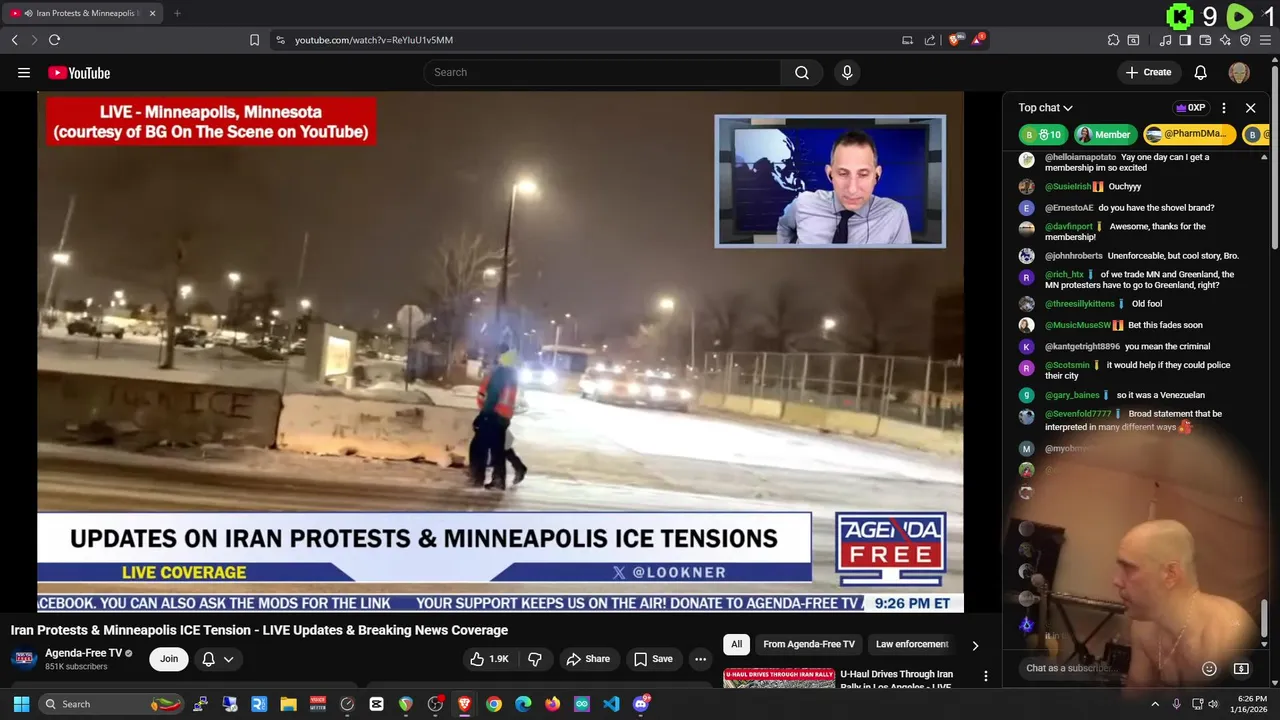Open Brave Wallet icon
Viewport: 1280px width, 720px height.
1205,40
